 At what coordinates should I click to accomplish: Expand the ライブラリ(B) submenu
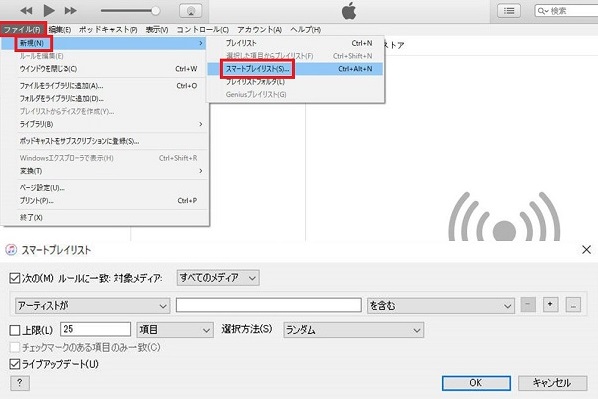click(x=104, y=124)
